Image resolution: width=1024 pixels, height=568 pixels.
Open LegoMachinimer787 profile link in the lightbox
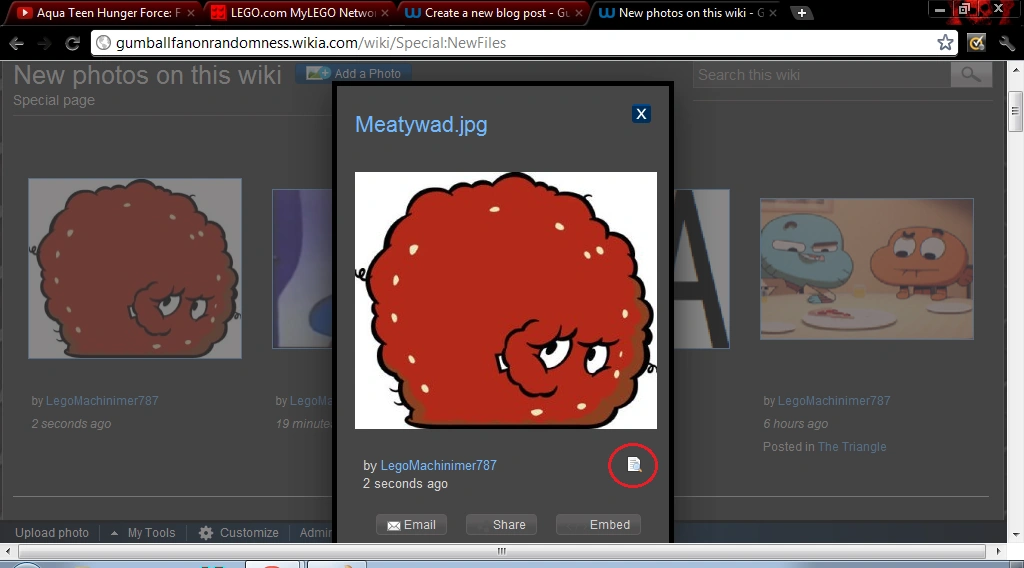coord(438,465)
